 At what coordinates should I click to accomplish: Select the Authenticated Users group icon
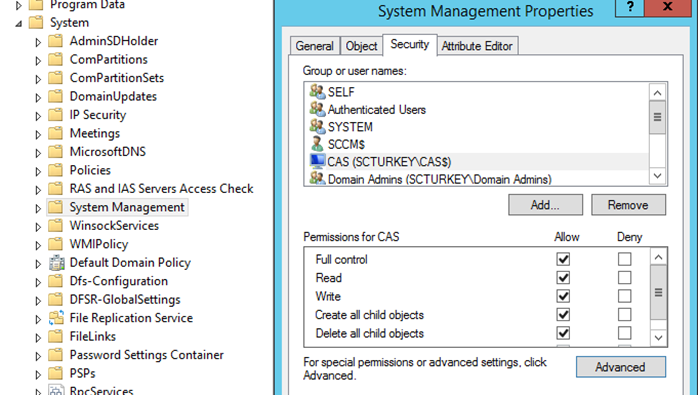317,109
